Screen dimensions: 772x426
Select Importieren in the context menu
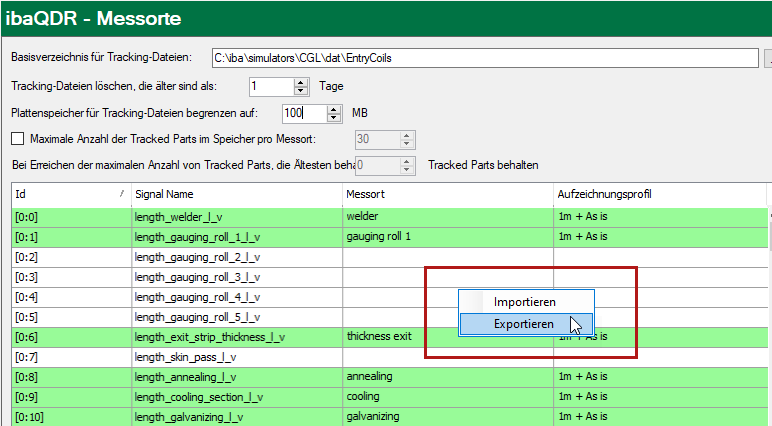pyautogui.click(x=526, y=302)
